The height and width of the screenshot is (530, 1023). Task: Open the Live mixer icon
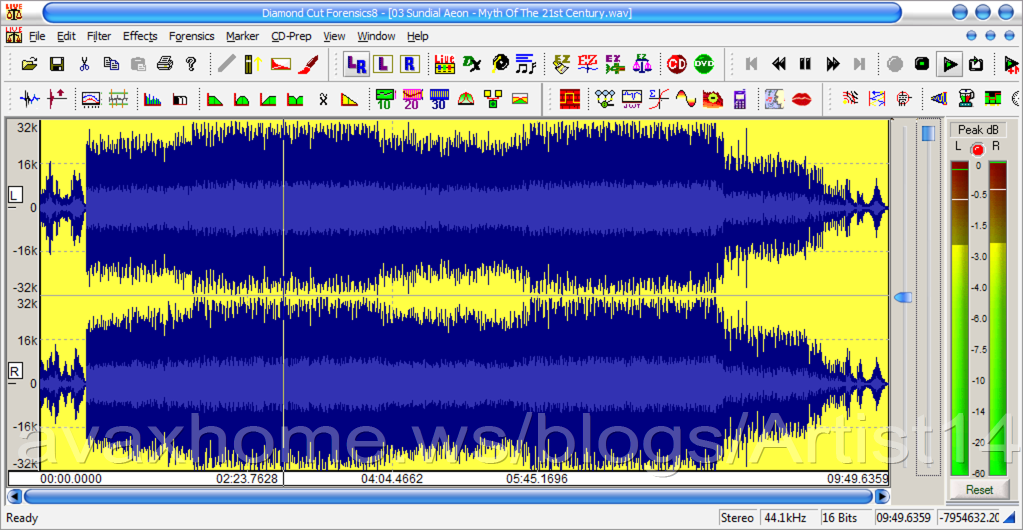(x=445, y=64)
